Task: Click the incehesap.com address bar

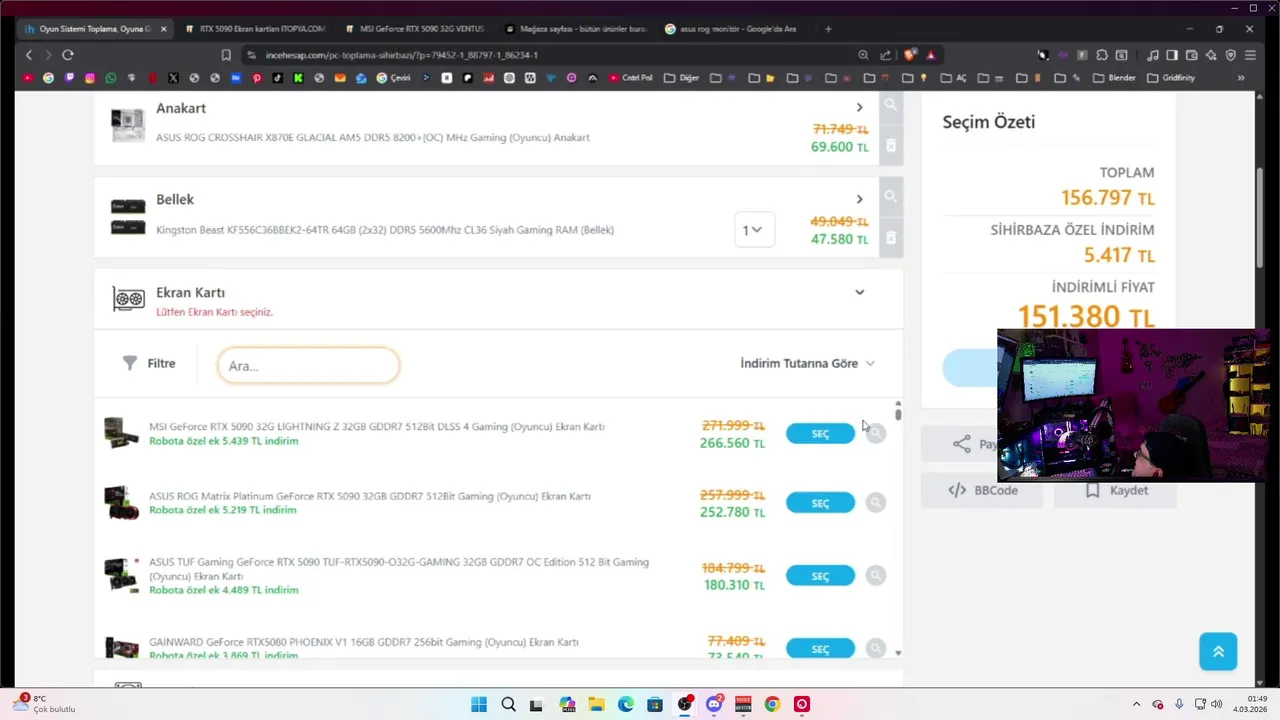Action: [x=550, y=55]
